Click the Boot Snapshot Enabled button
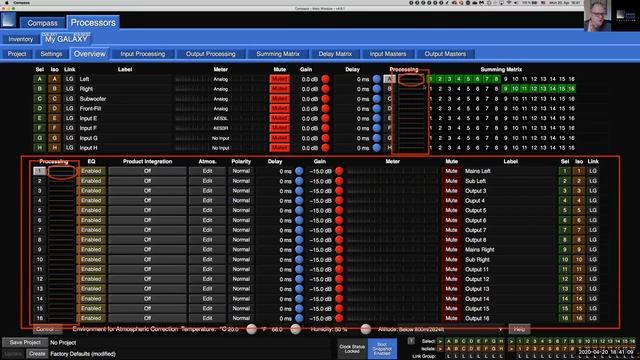The height and width of the screenshot is (360, 640). click(382, 349)
